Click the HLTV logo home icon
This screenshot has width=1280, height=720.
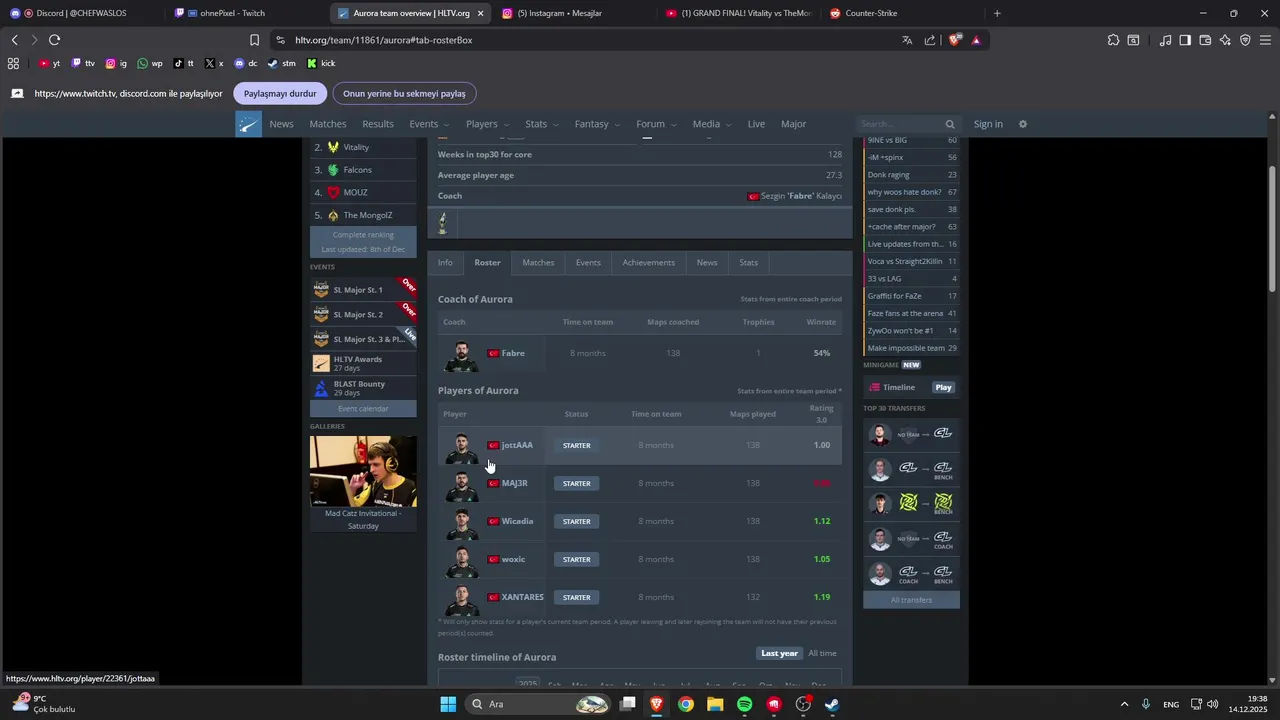248,124
